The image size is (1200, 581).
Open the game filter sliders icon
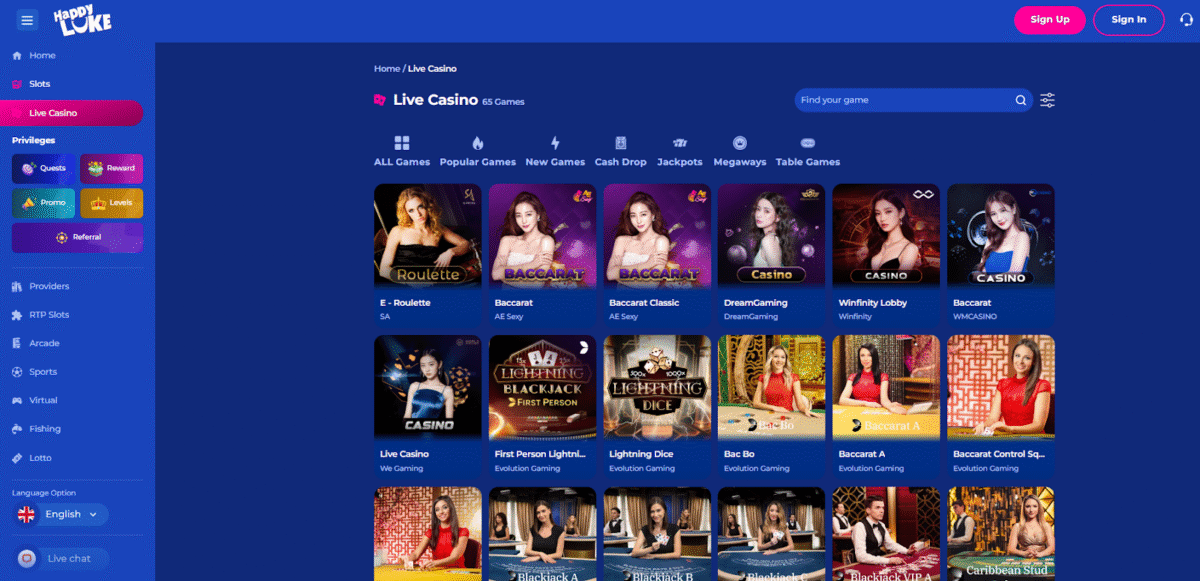coord(1047,100)
